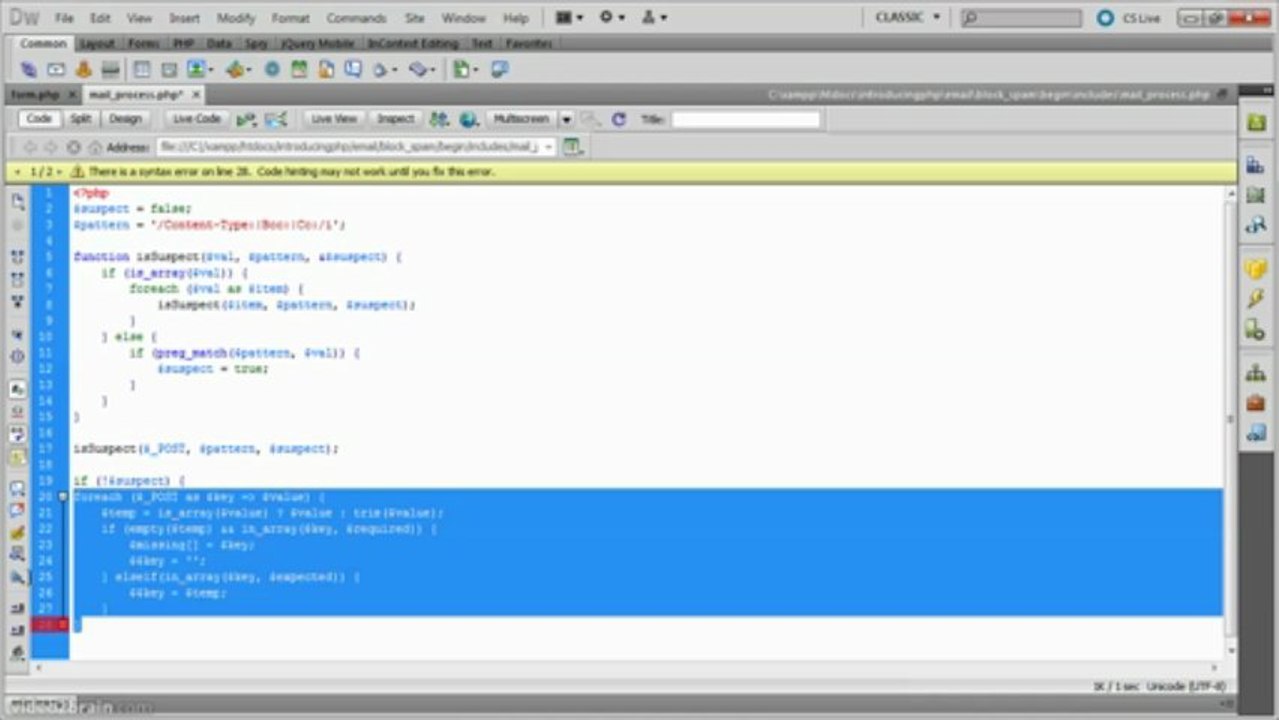Collapse code block at line 20
The width and height of the screenshot is (1279, 720).
63,497
